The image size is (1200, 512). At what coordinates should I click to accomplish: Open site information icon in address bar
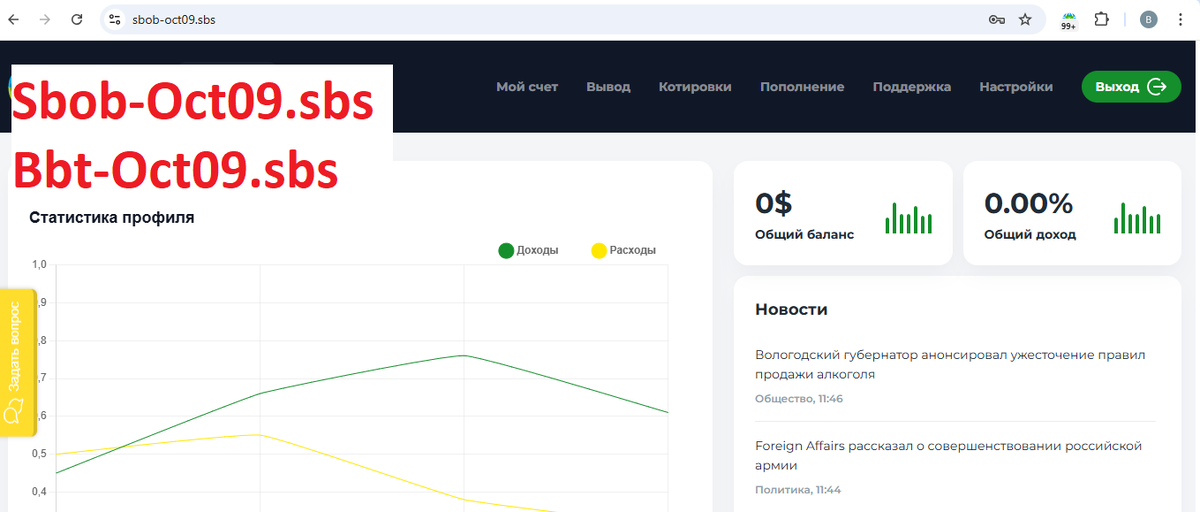click(x=114, y=19)
